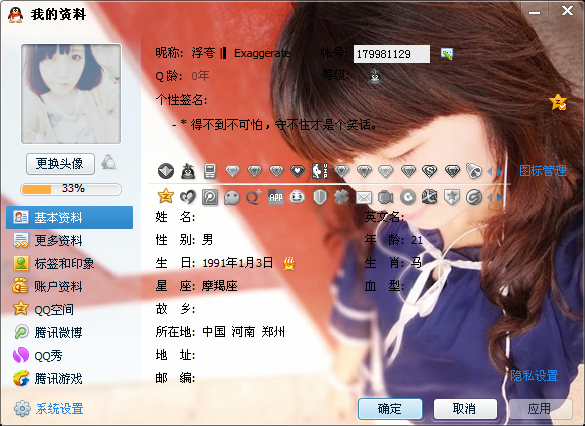585x426 pixels.
Task: Page the bottom icon row left
Action: click(x=490, y=197)
